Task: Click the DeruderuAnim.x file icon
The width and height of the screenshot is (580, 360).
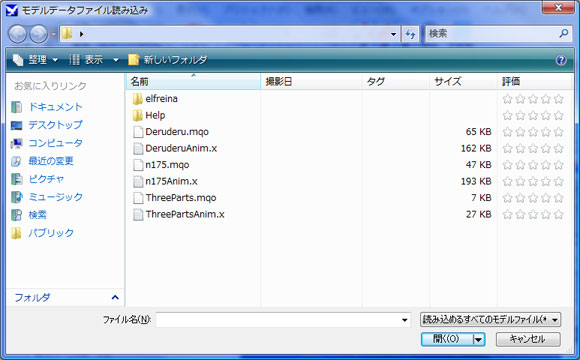Action: click(138, 148)
